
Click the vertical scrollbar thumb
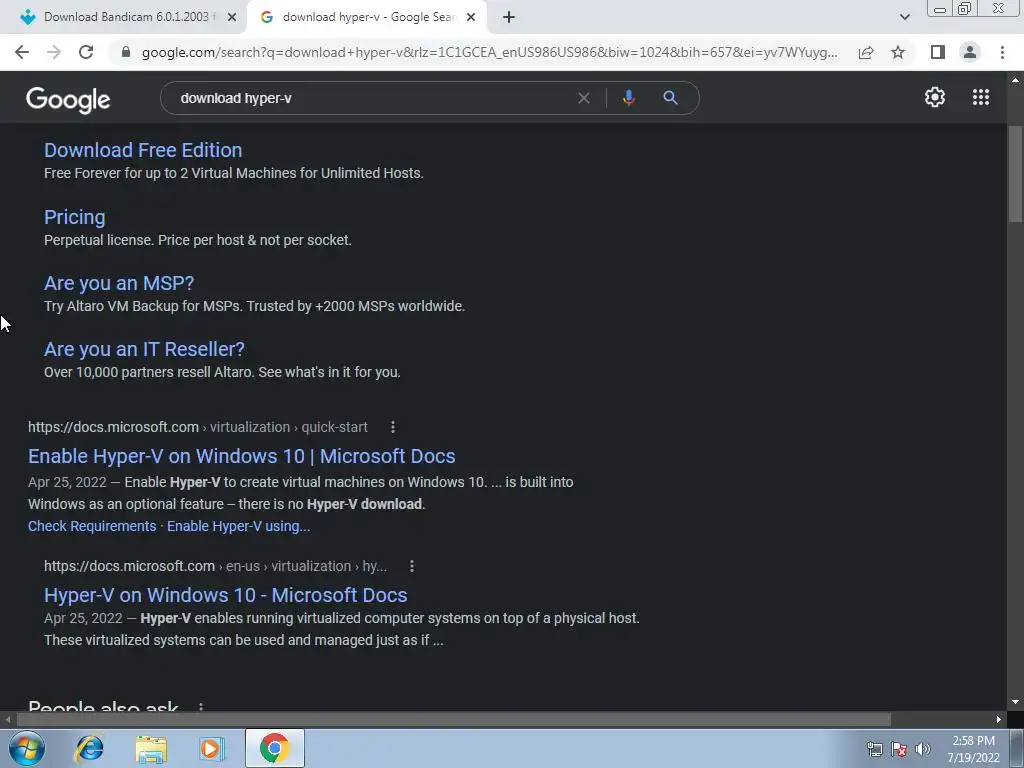[1015, 174]
